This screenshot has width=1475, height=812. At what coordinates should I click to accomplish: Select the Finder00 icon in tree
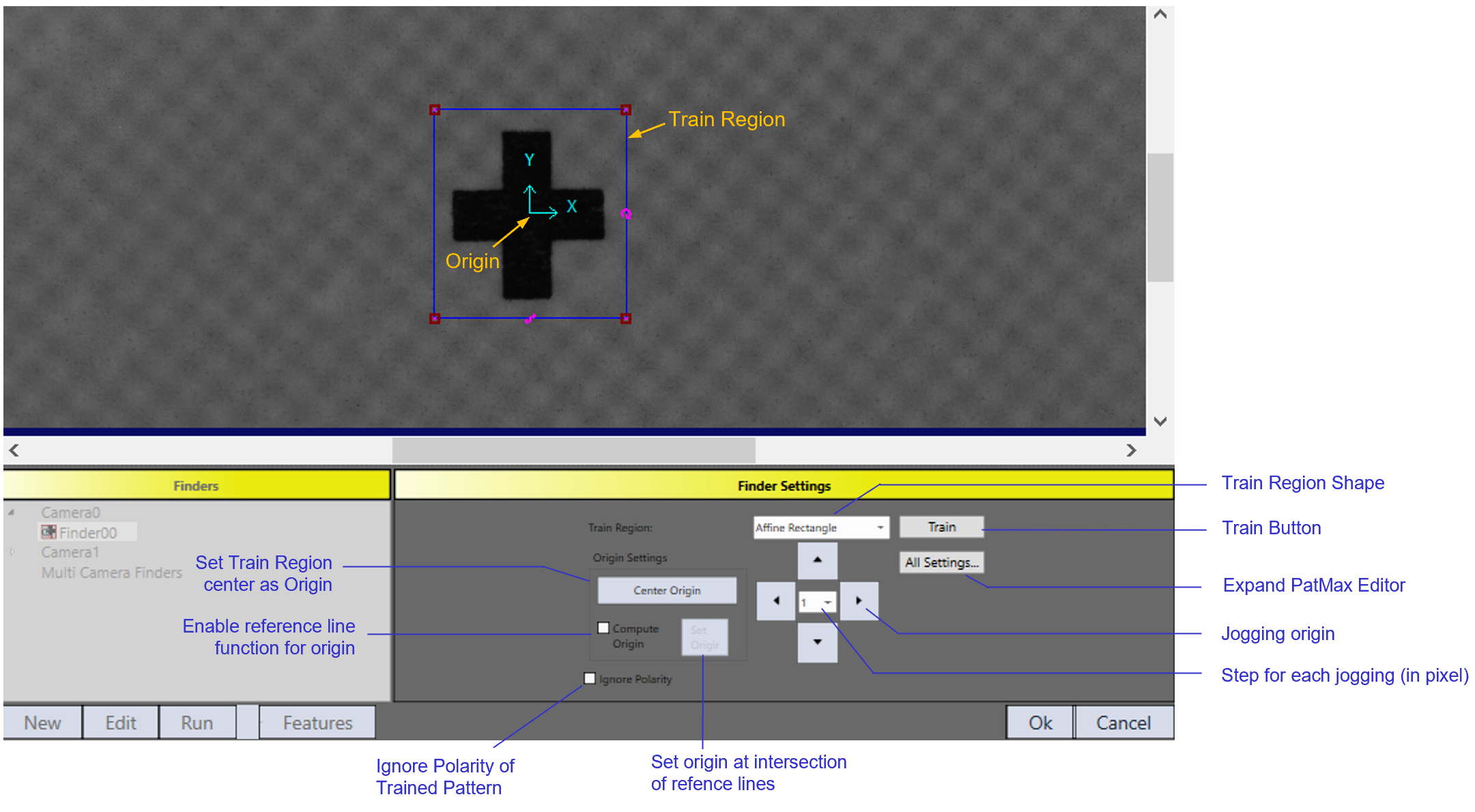48,532
